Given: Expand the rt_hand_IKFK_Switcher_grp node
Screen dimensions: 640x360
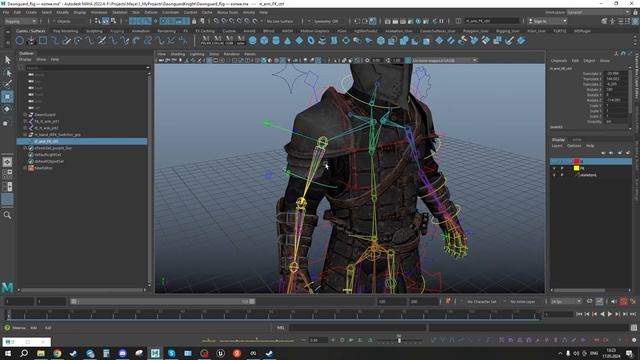Looking at the screenshot, I should pos(25,134).
